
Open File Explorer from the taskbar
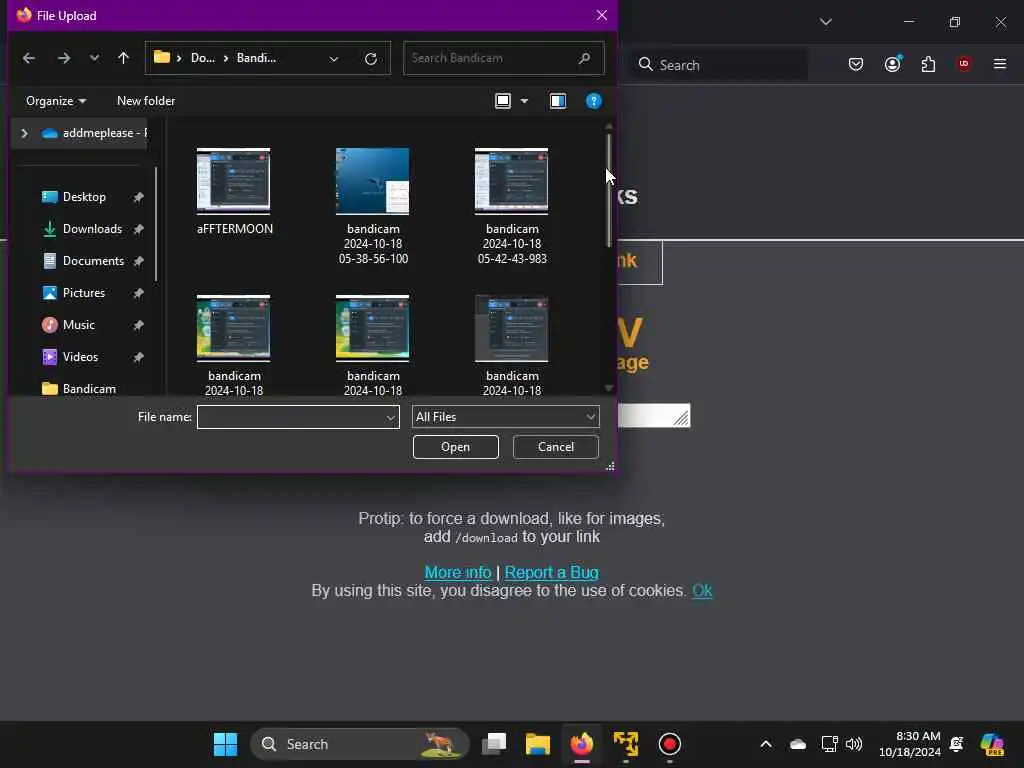(537, 744)
